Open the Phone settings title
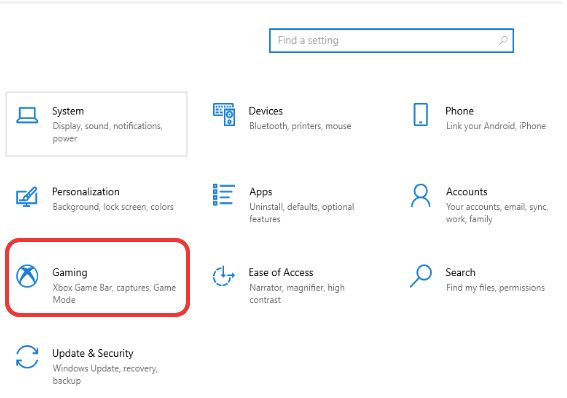The image size is (567, 398). point(459,111)
